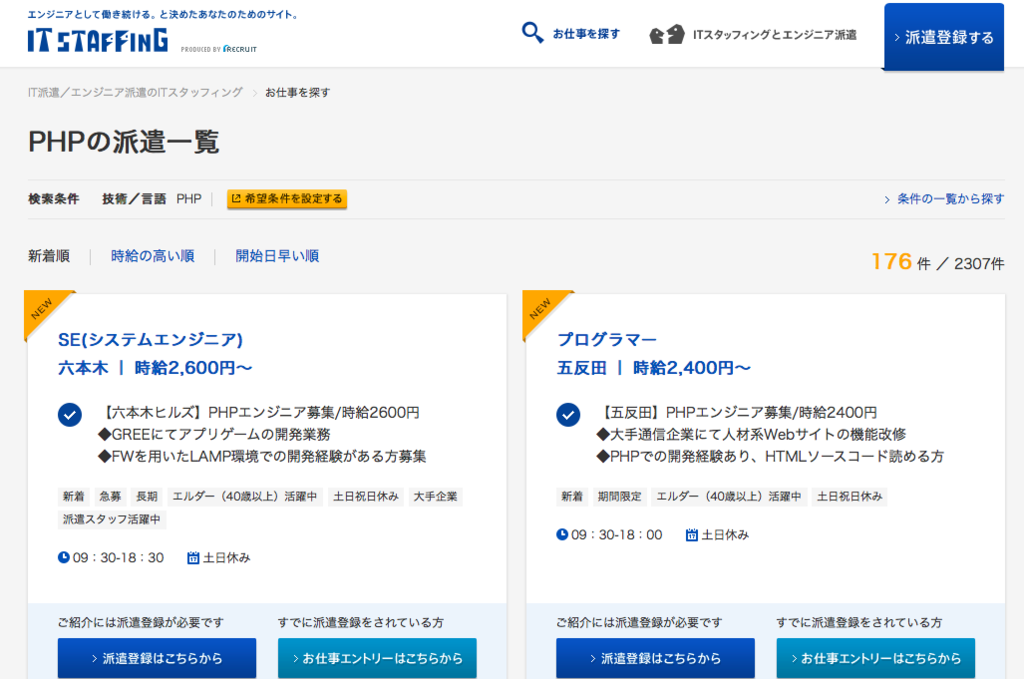Screen dimensions: 1024x679
Task: Click the magnifying glass search icon
Action: [532, 33]
